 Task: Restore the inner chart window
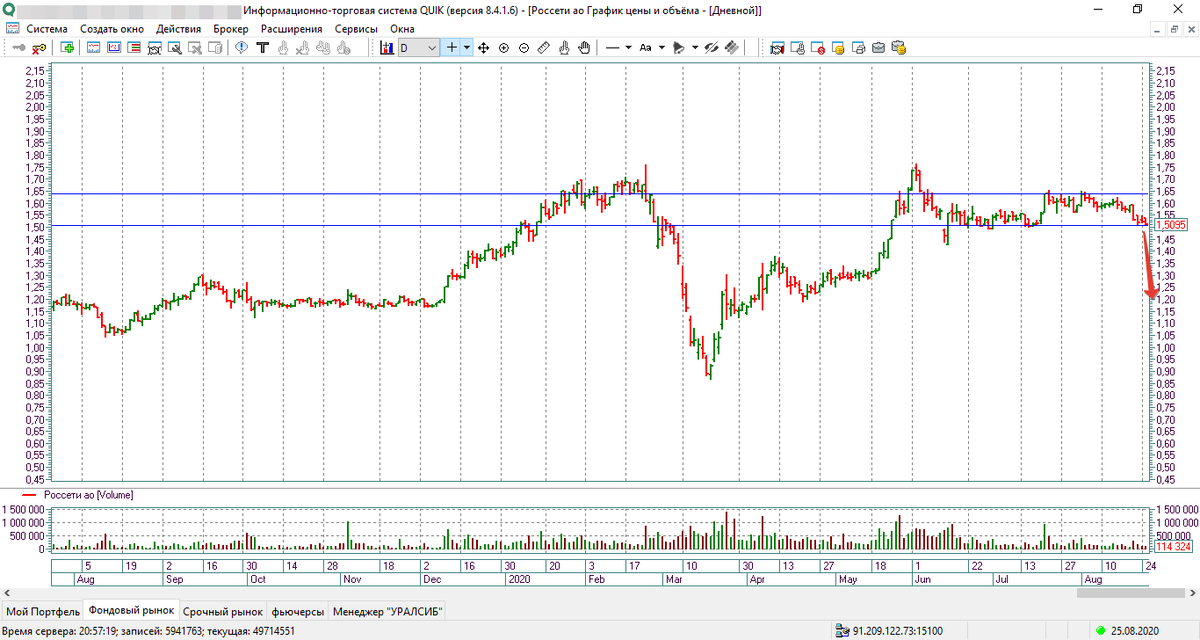pyautogui.click(x=1172, y=29)
